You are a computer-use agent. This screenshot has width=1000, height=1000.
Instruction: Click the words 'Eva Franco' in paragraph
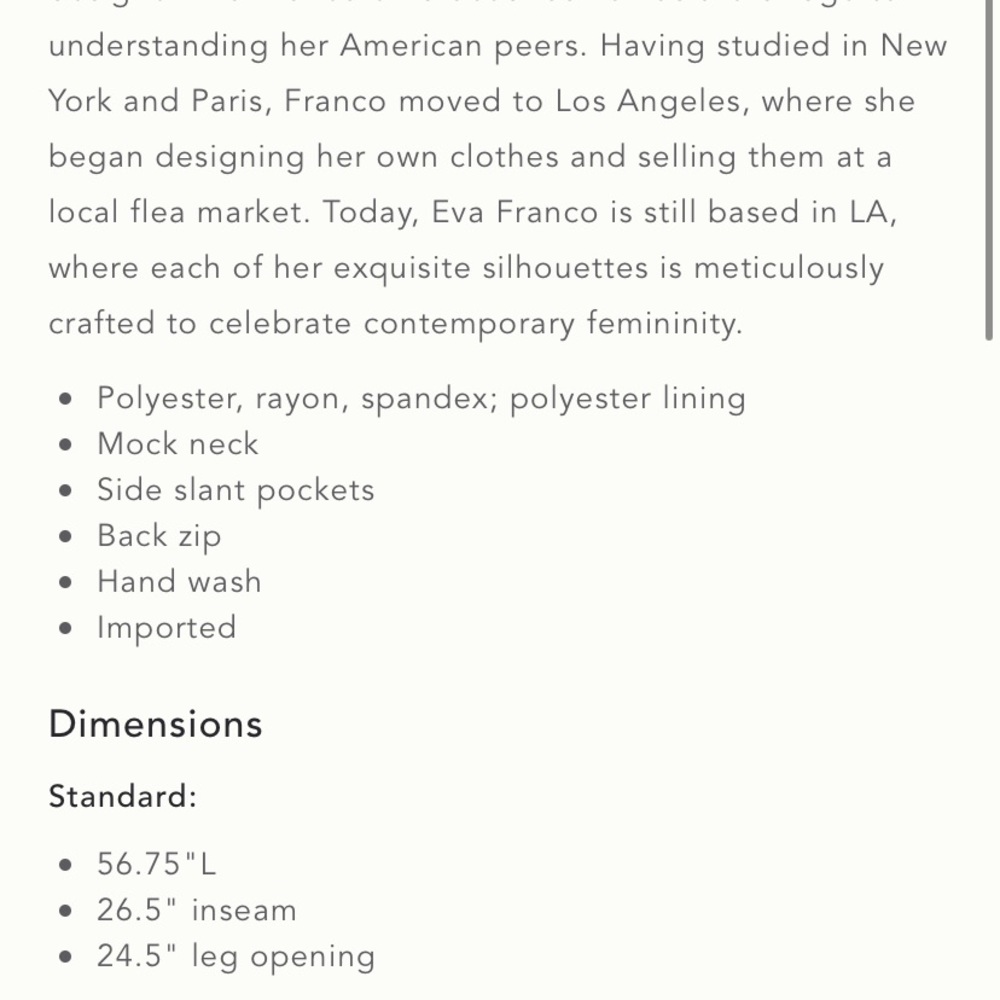pos(515,212)
